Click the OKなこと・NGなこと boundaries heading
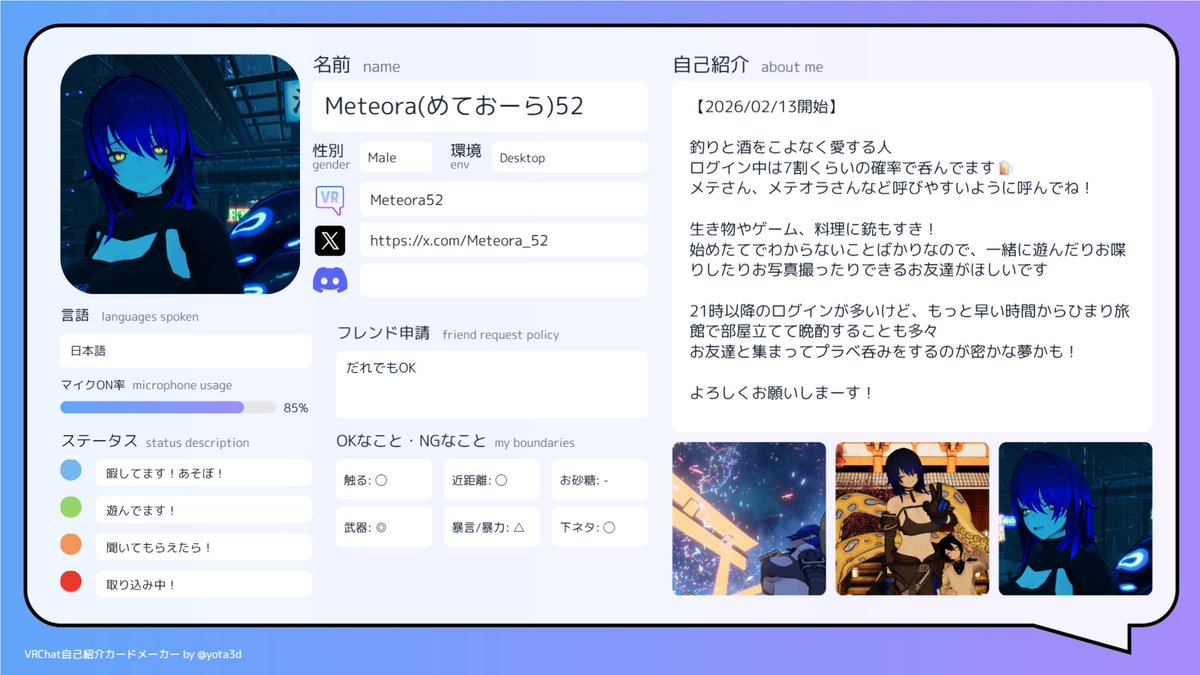Image resolution: width=1200 pixels, height=675 pixels. point(456,441)
